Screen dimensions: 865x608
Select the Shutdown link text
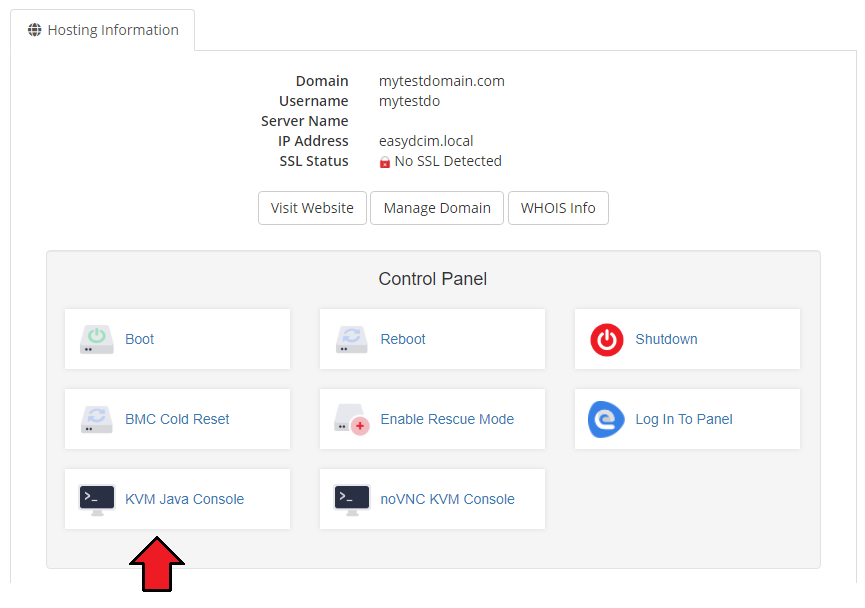click(x=666, y=339)
